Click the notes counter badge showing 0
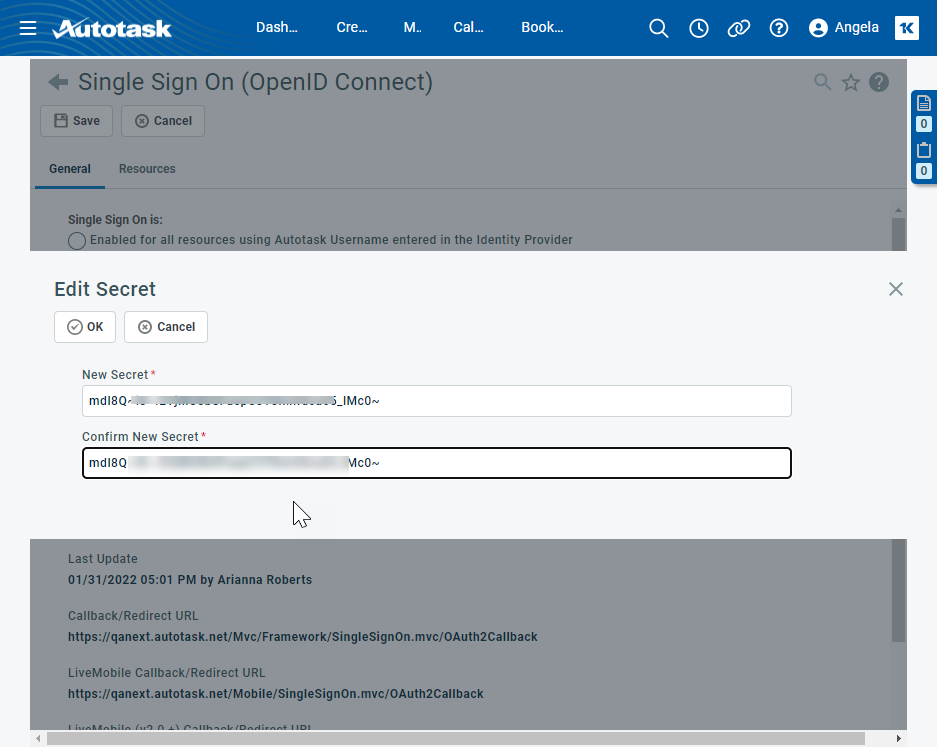 (x=924, y=124)
